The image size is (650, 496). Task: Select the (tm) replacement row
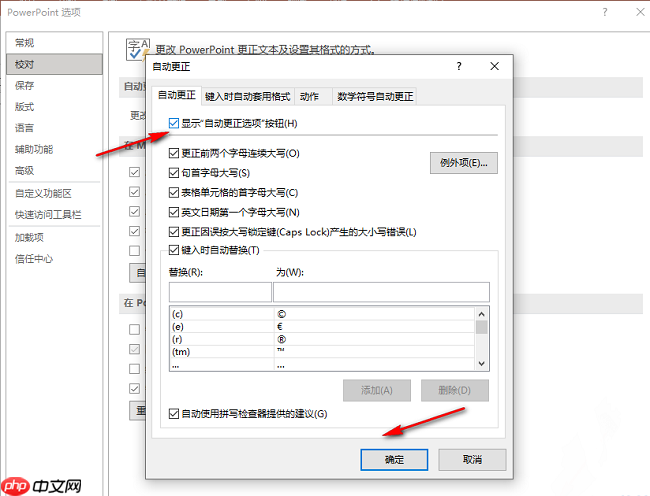point(322,352)
